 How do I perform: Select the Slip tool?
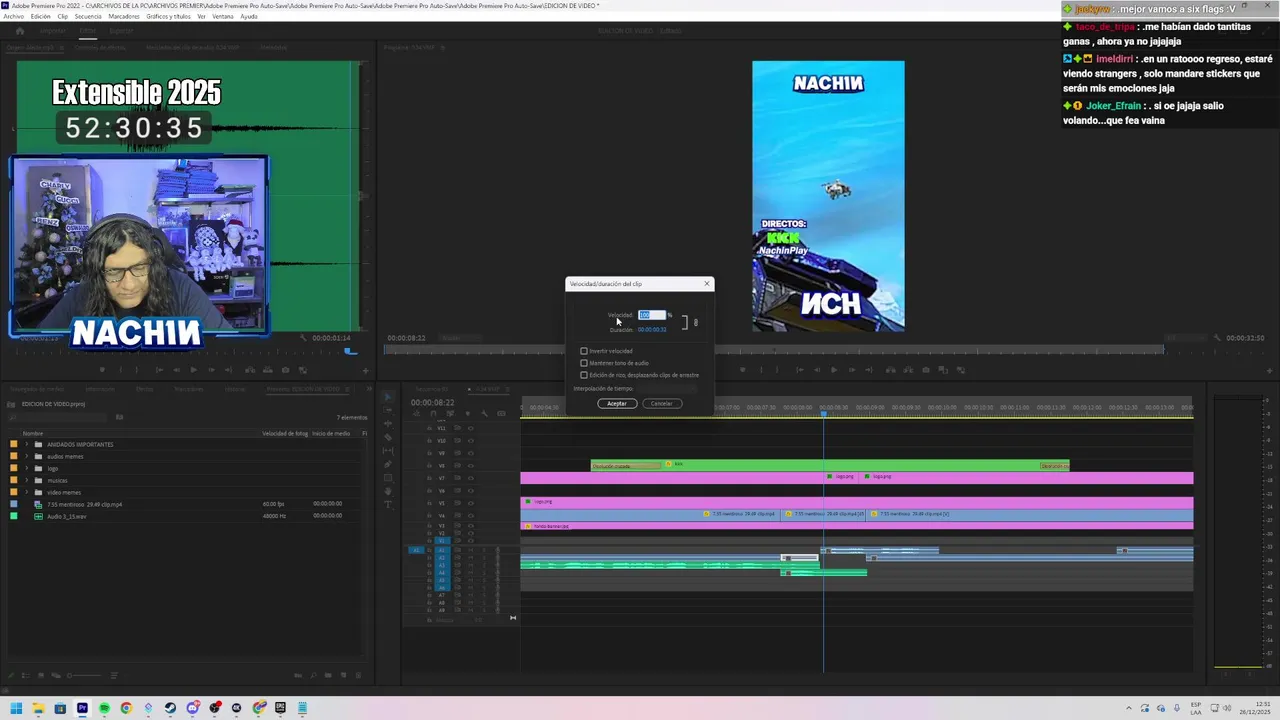point(388,451)
